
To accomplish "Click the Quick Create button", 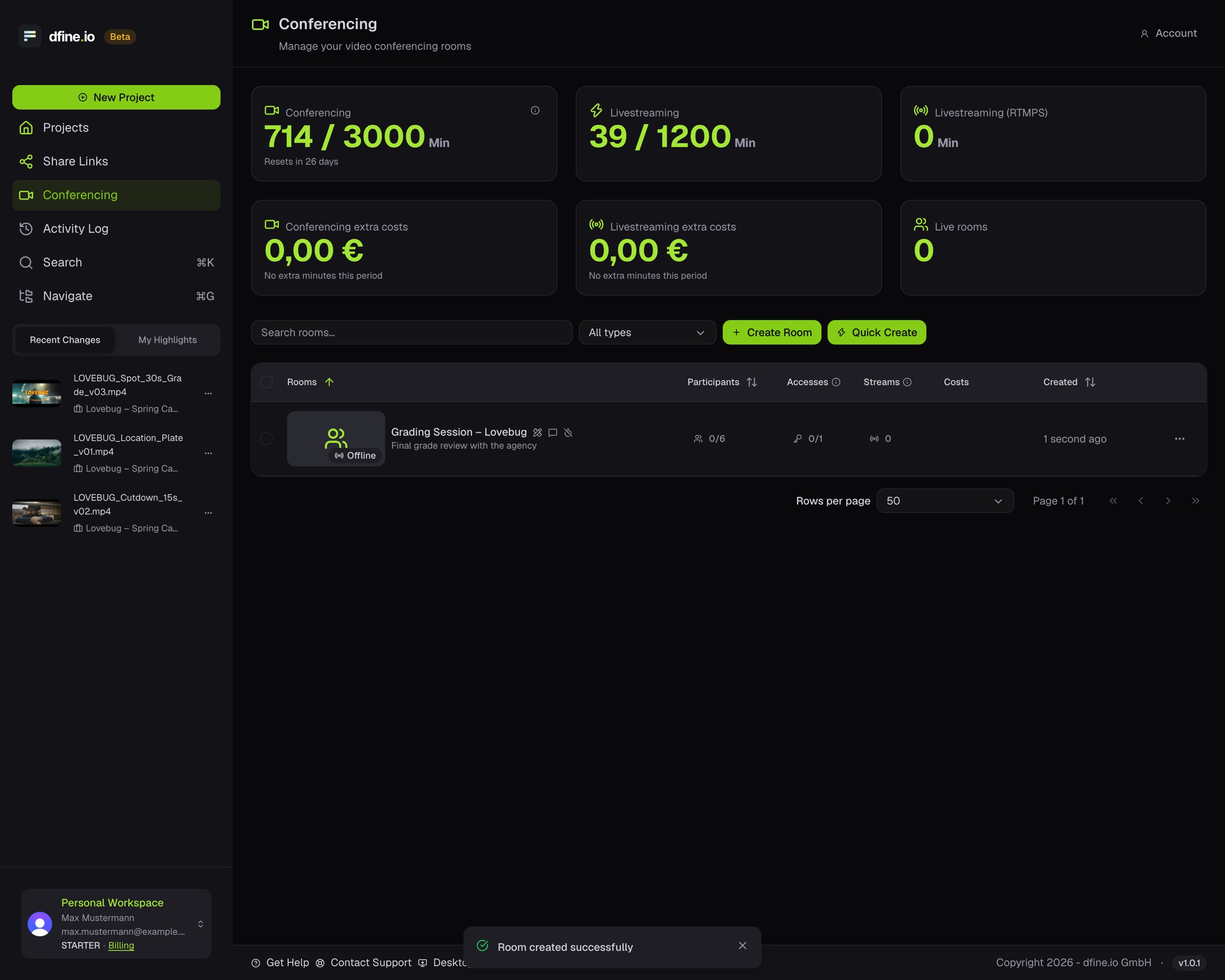I will (x=877, y=332).
